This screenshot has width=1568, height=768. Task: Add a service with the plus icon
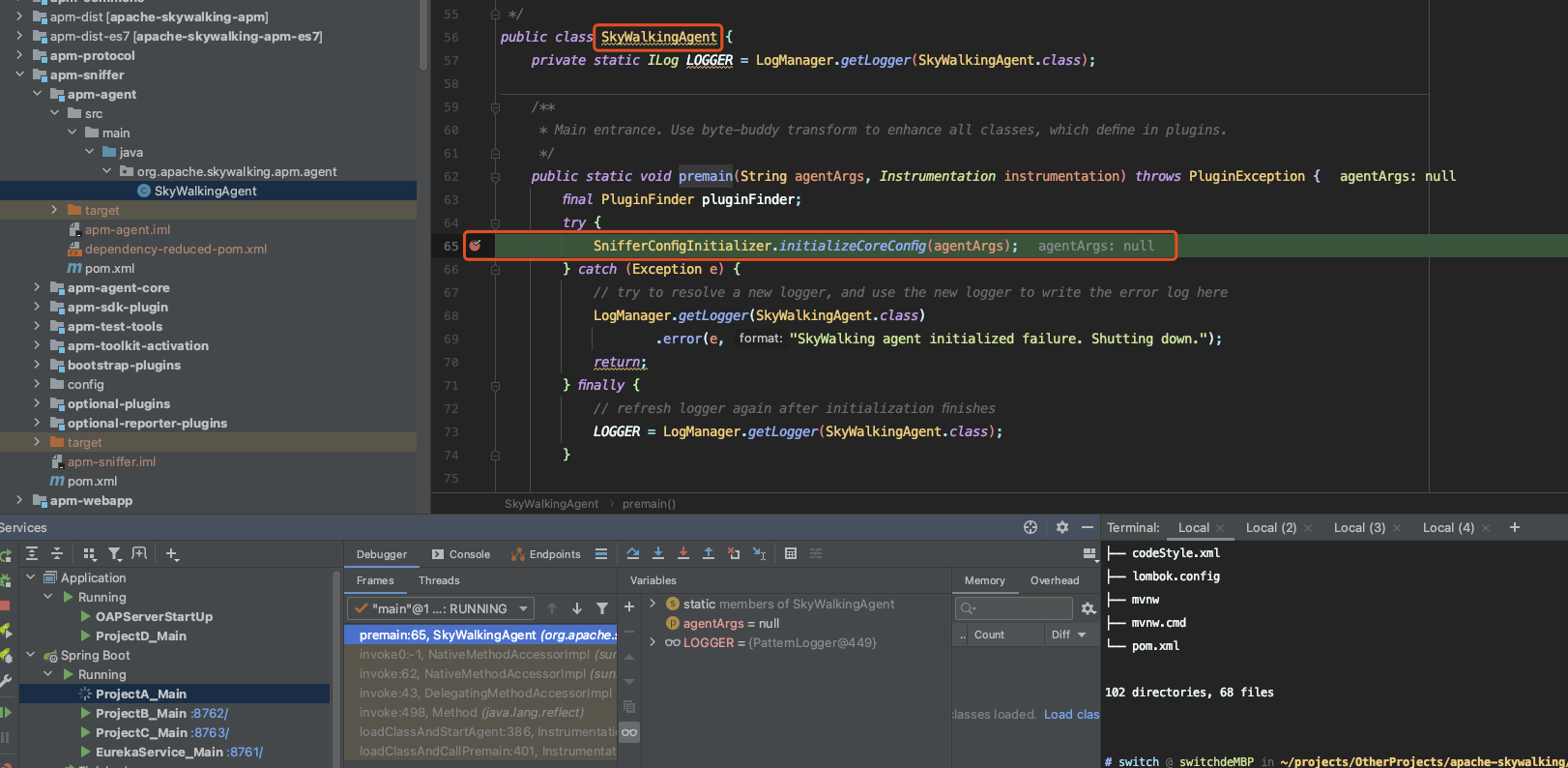172,553
